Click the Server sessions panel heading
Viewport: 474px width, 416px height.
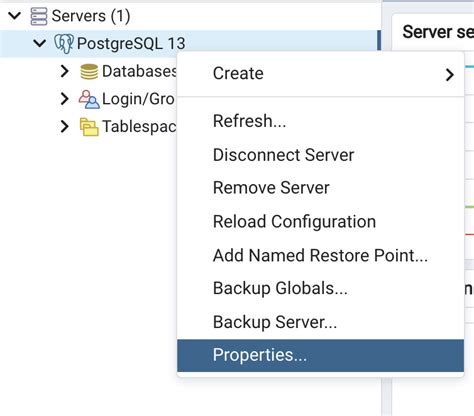(438, 32)
